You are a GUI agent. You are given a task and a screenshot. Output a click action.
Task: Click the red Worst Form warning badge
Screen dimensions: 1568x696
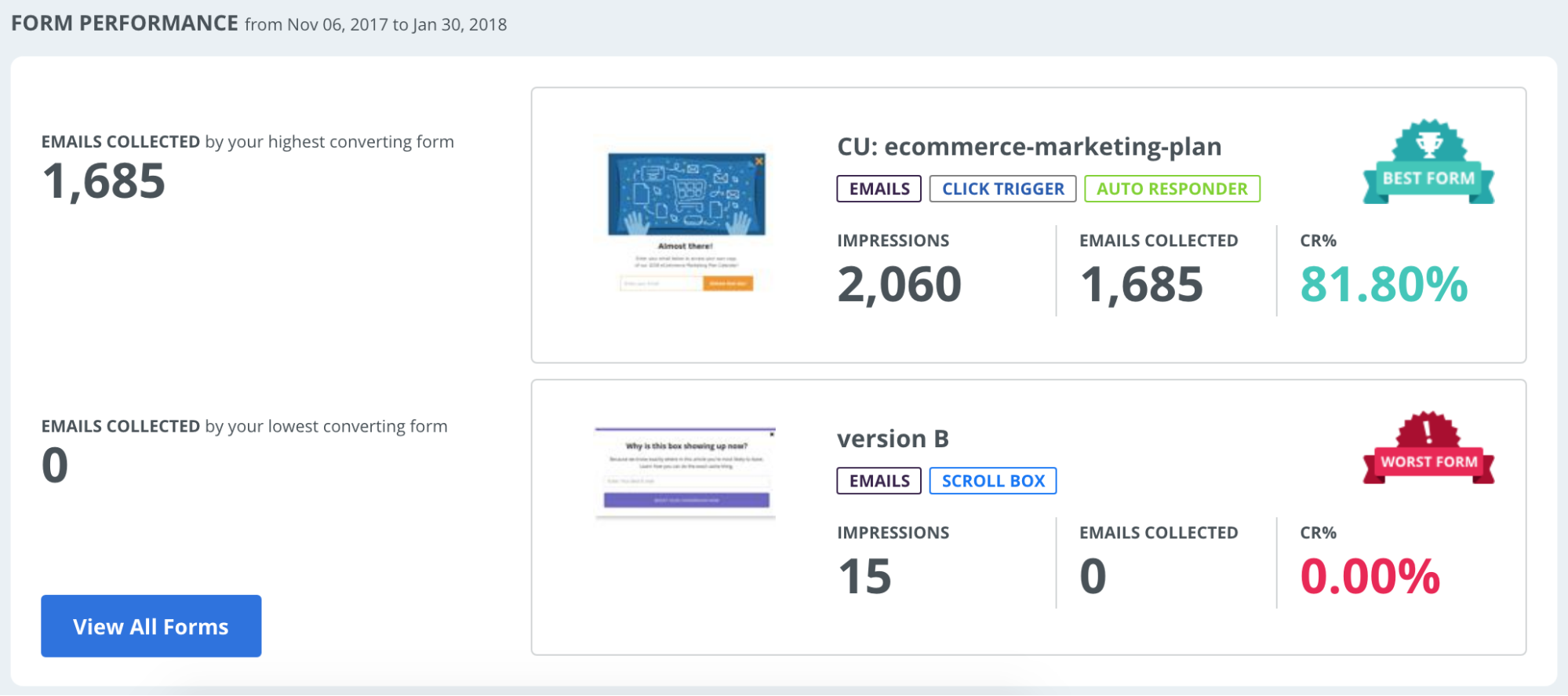click(1428, 449)
